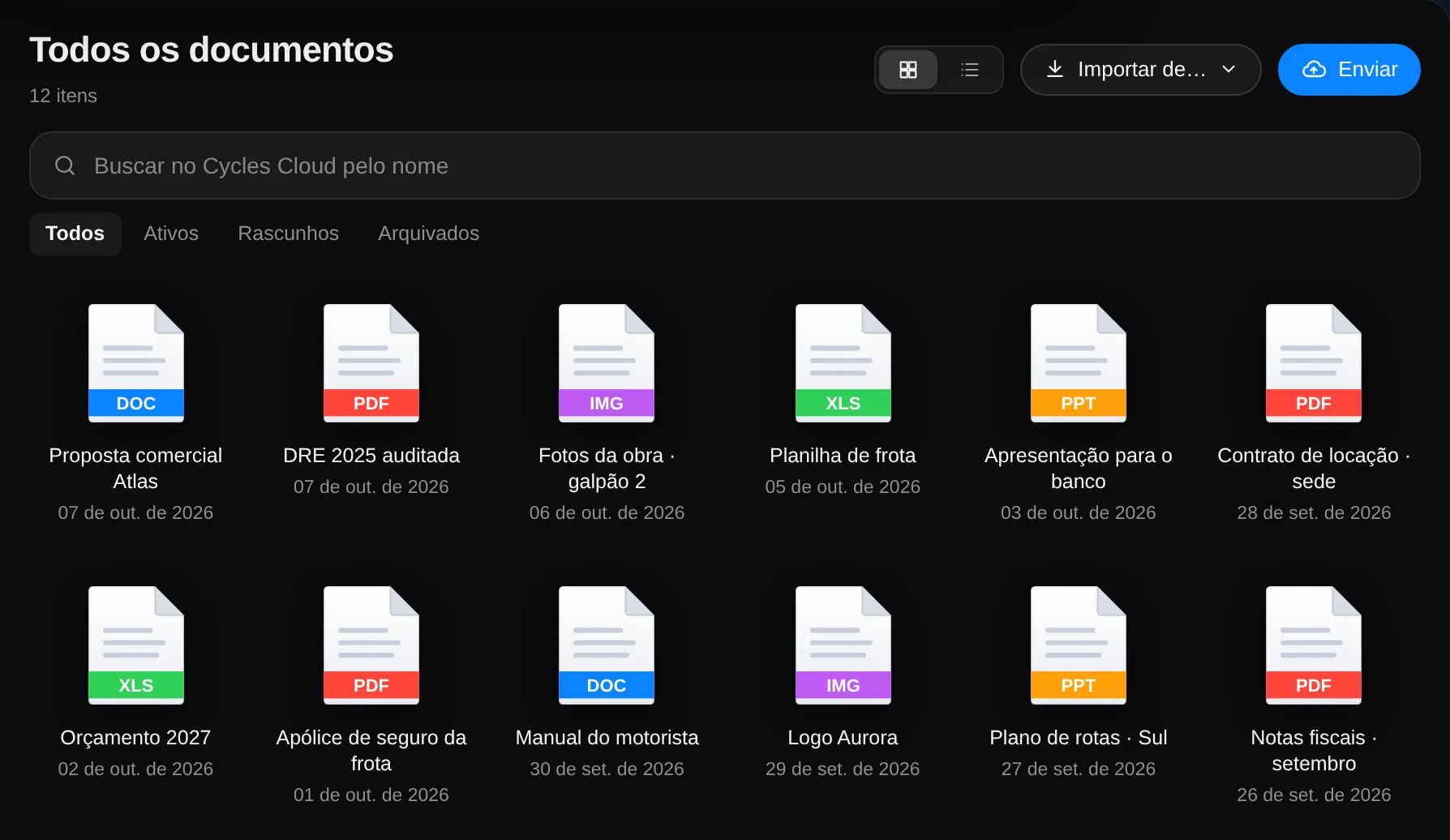
Task: Open Plano de rotas Sul PPT icon
Action: point(1079,645)
